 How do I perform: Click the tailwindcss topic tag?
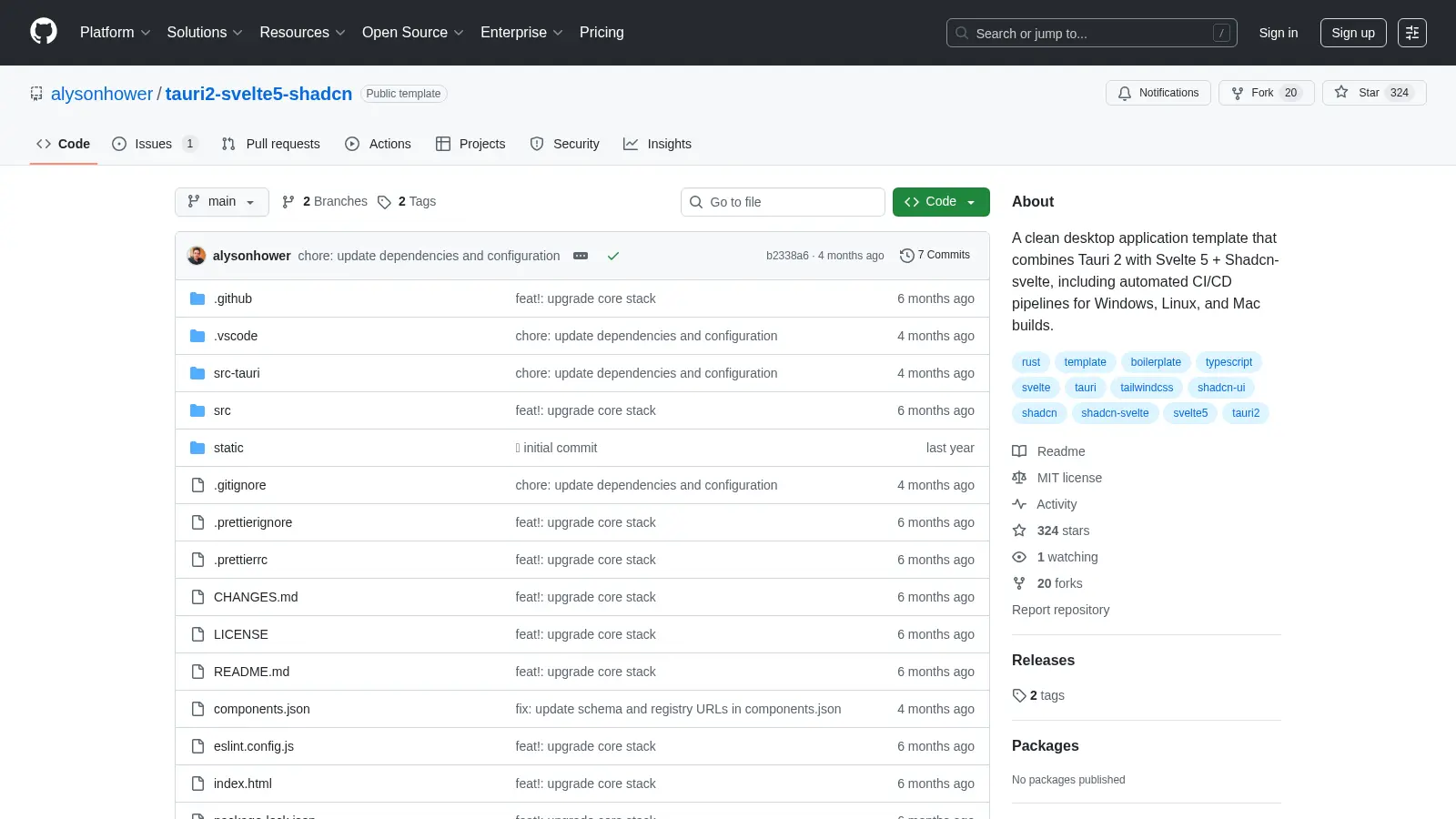coord(1147,388)
